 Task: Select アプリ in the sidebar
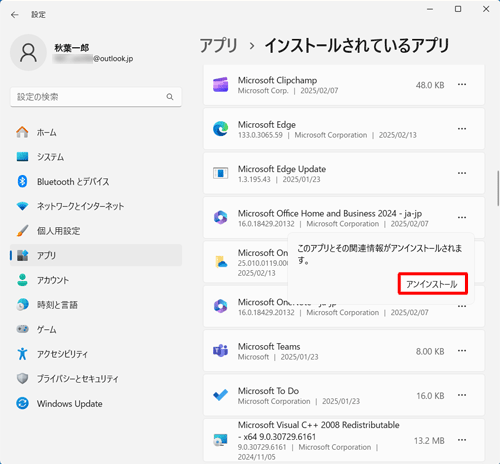(96, 255)
